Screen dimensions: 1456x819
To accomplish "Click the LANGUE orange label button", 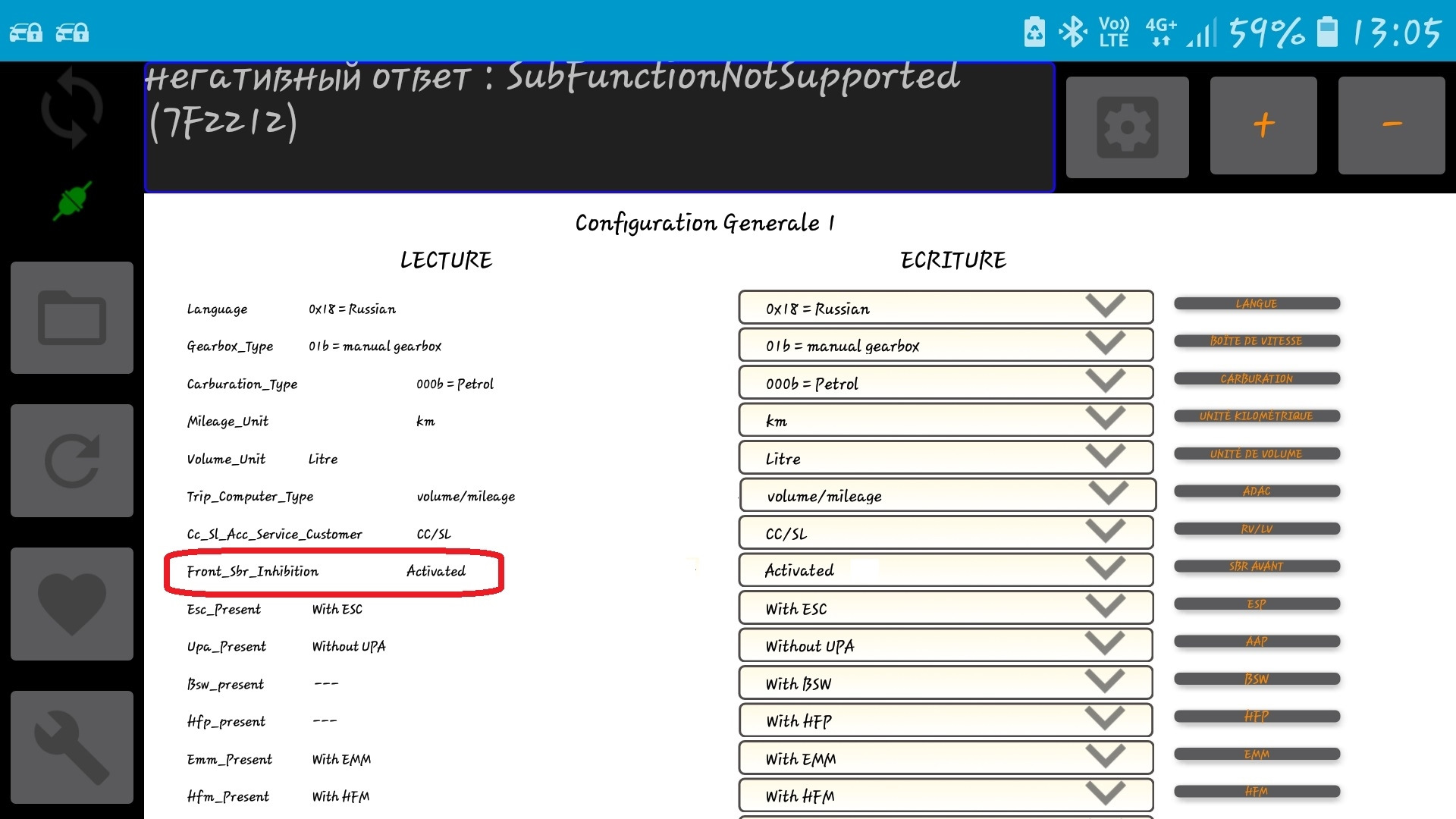I will point(1256,303).
